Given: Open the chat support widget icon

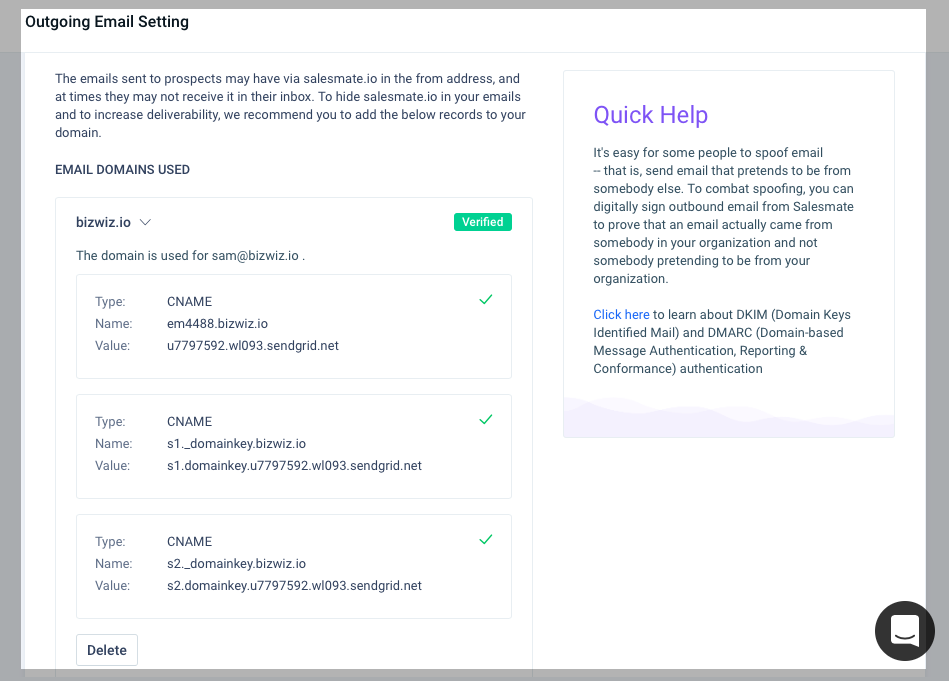Looking at the screenshot, I should 904,631.
